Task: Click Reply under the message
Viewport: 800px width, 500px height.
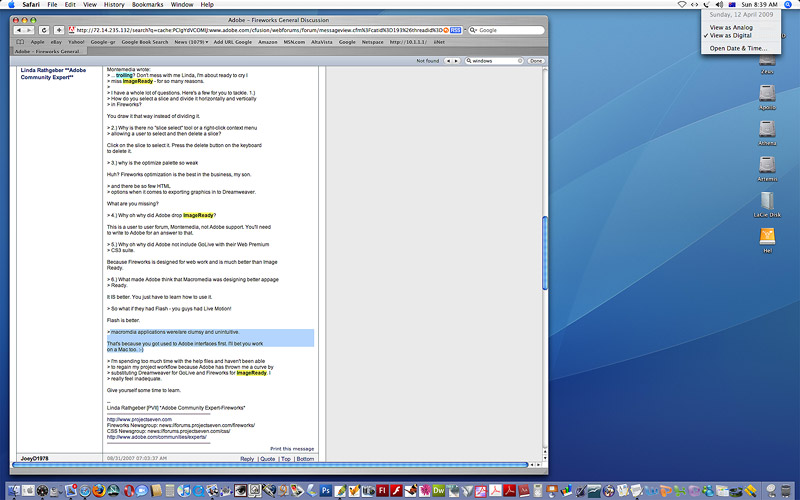Action: pyautogui.click(x=247, y=459)
